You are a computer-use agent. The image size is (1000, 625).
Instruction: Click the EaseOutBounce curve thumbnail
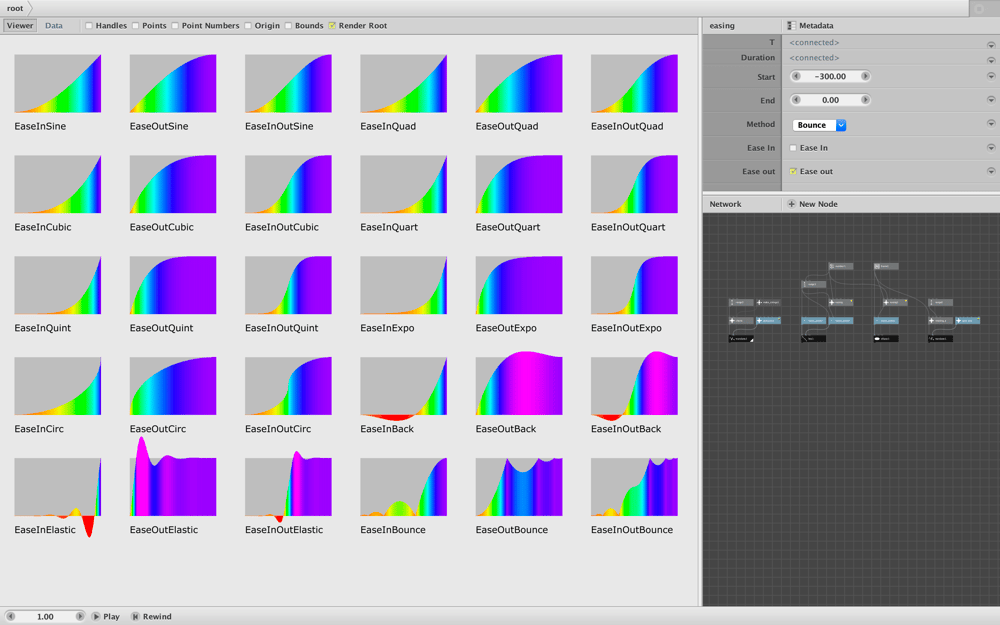(518, 487)
